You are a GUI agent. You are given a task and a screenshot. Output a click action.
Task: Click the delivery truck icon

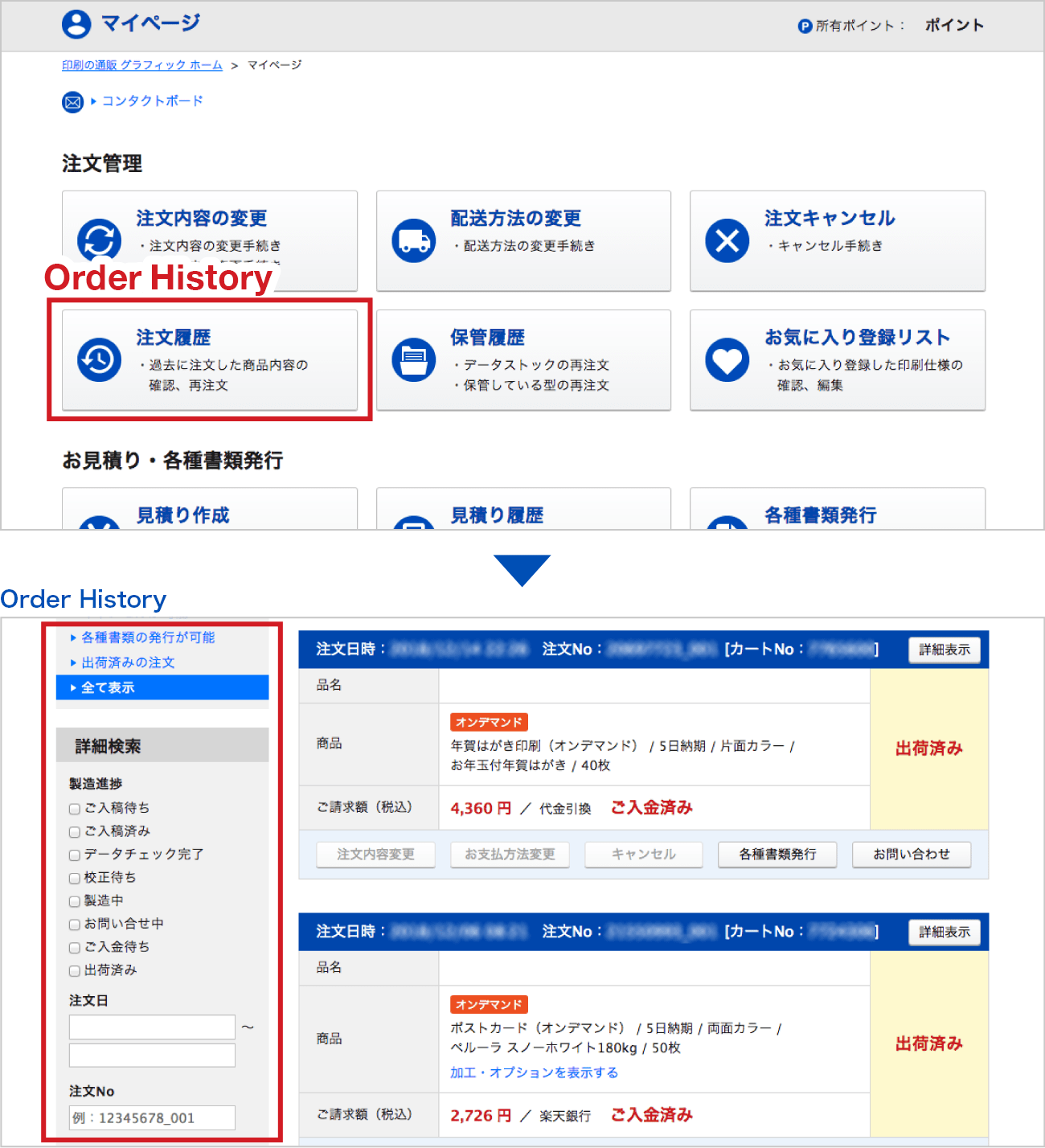click(x=413, y=240)
